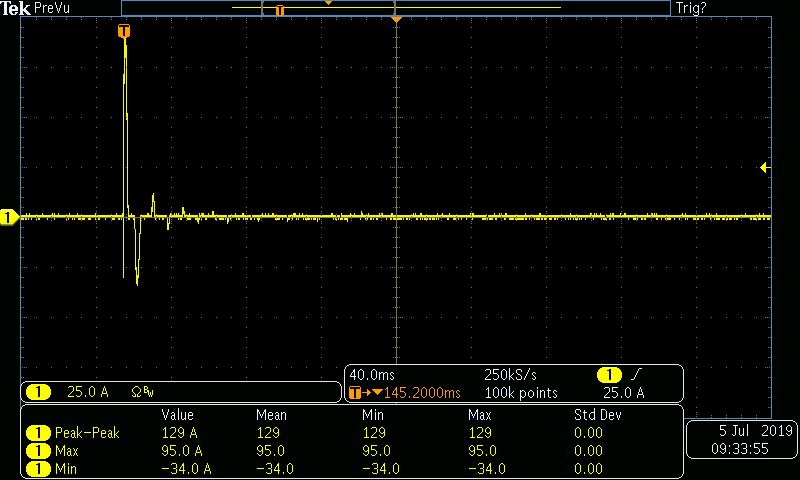800x480 pixels.
Task: Click the rising edge trigger slope symbol
Action: point(637,375)
